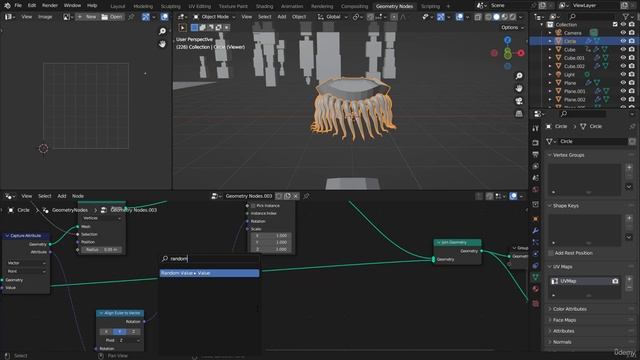640x360 pixels.
Task: Select the UVMap entry in UV Maps list
Action: (584, 281)
